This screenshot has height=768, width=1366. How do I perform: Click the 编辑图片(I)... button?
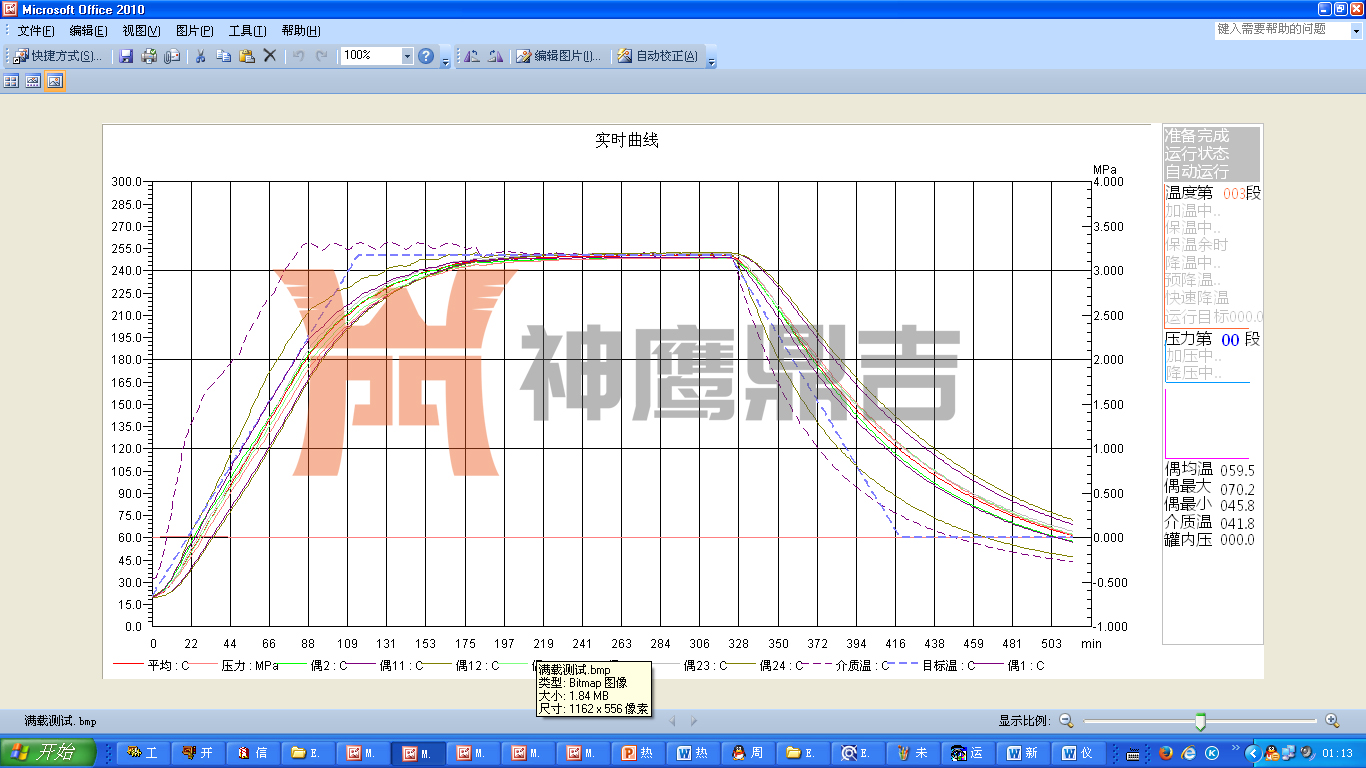click(x=559, y=56)
